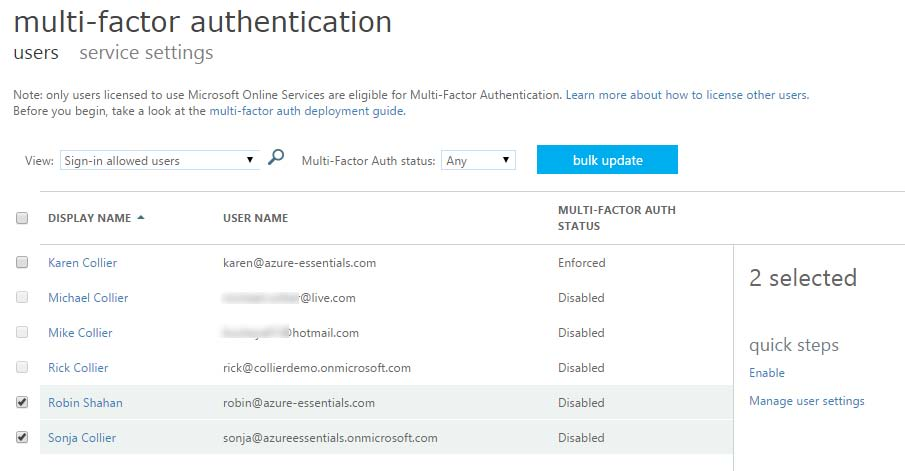Open the View dropdown for sign-in users
The width and height of the screenshot is (905, 471).
point(159,160)
